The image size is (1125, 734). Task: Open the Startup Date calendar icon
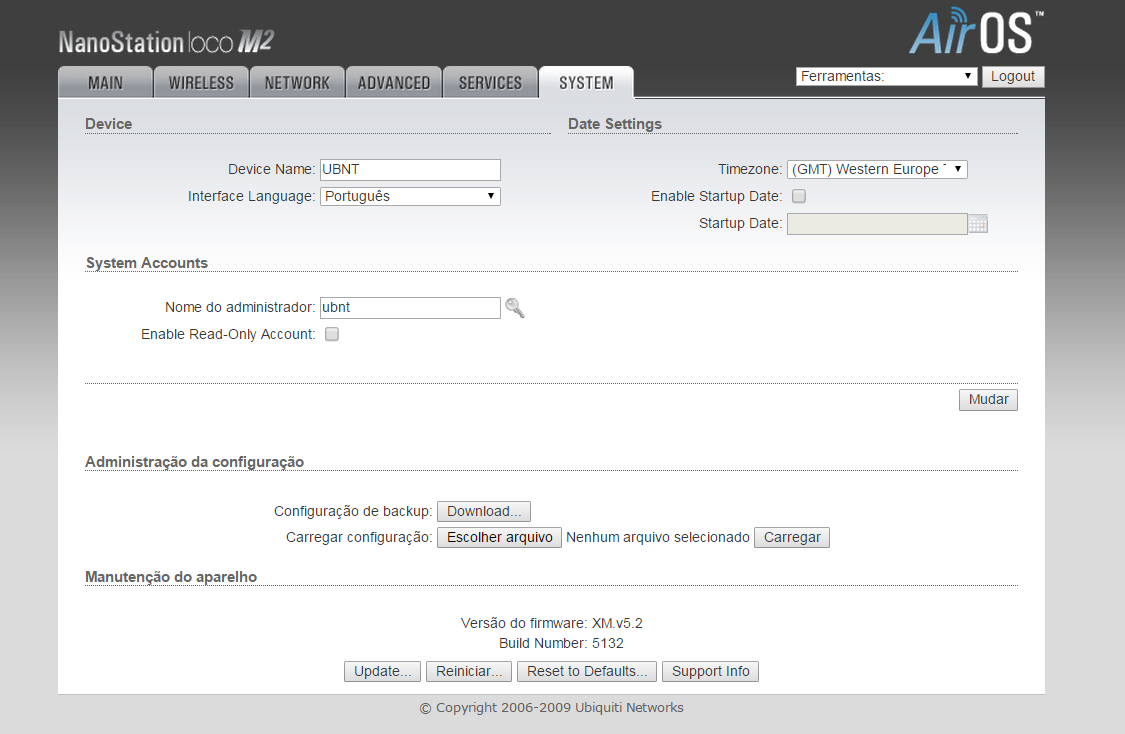978,224
